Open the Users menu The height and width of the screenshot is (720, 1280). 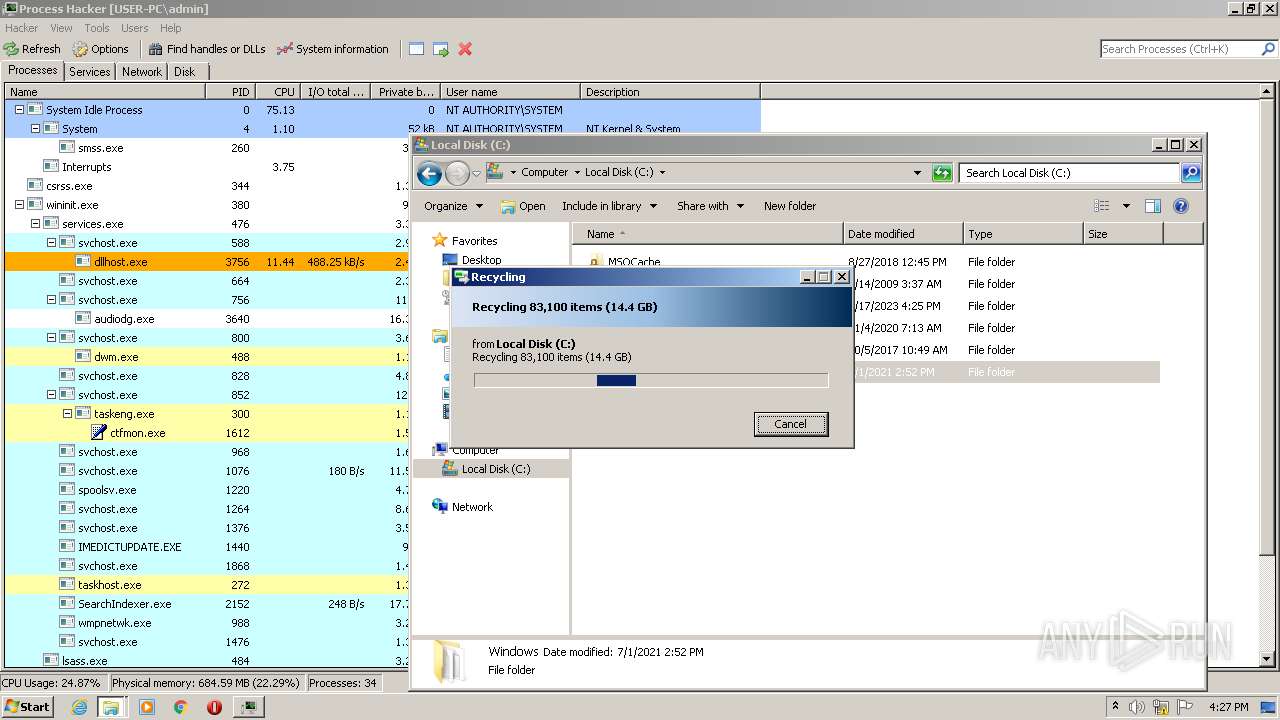pyautogui.click(x=134, y=28)
